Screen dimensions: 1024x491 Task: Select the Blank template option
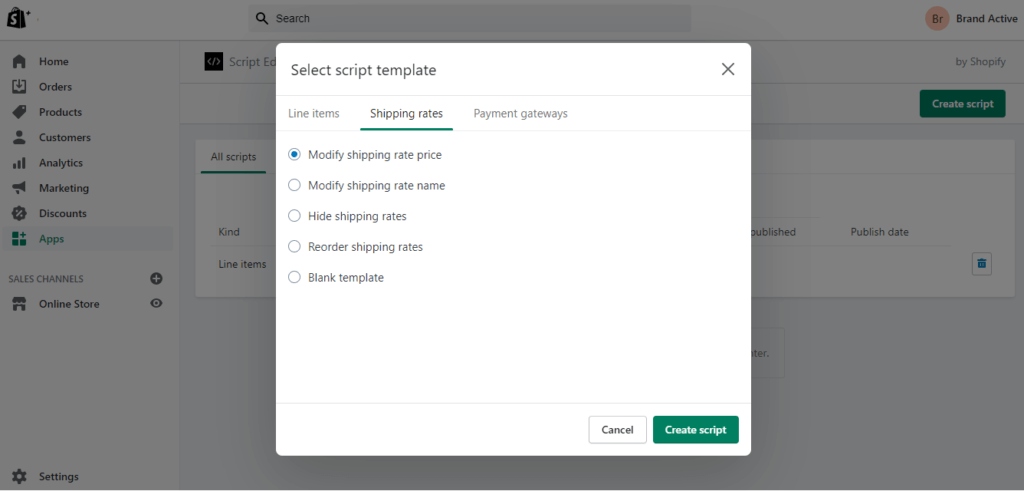pyautogui.click(x=294, y=278)
